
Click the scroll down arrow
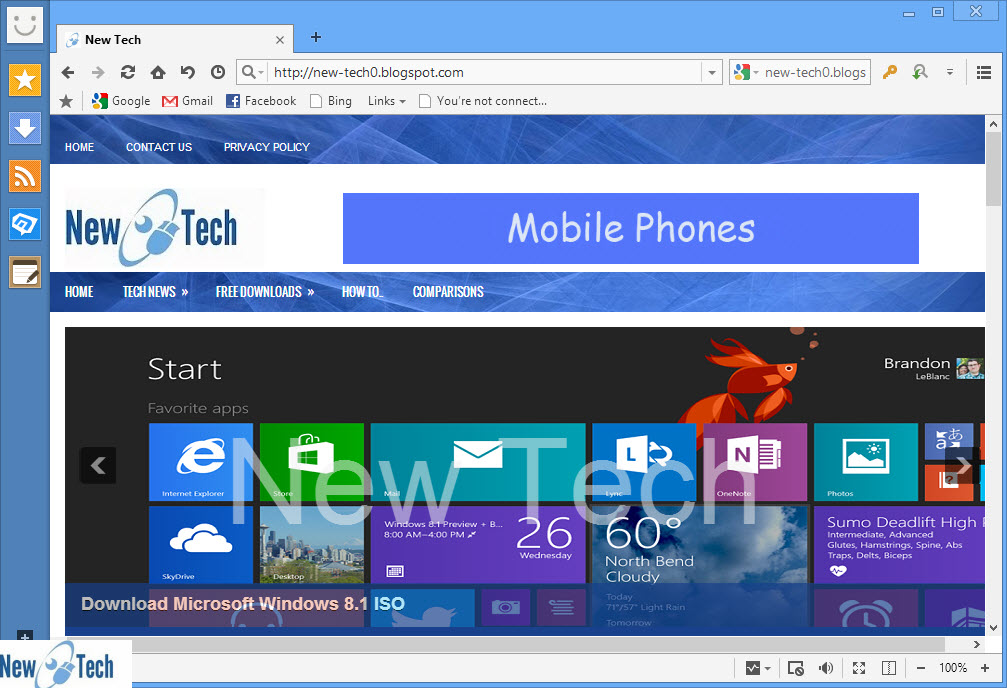[x=993, y=628]
